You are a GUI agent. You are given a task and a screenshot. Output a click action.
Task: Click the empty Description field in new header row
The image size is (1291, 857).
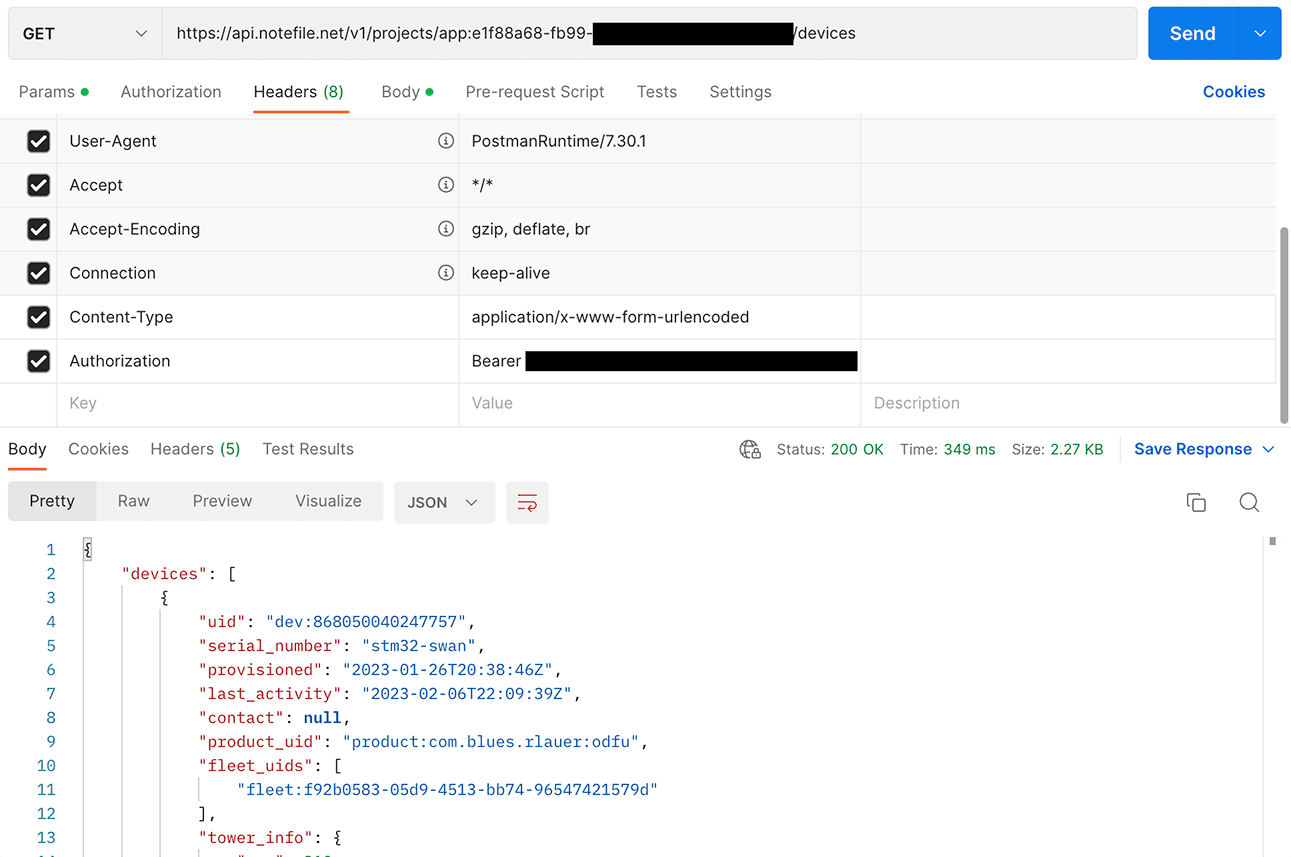[1068, 404]
